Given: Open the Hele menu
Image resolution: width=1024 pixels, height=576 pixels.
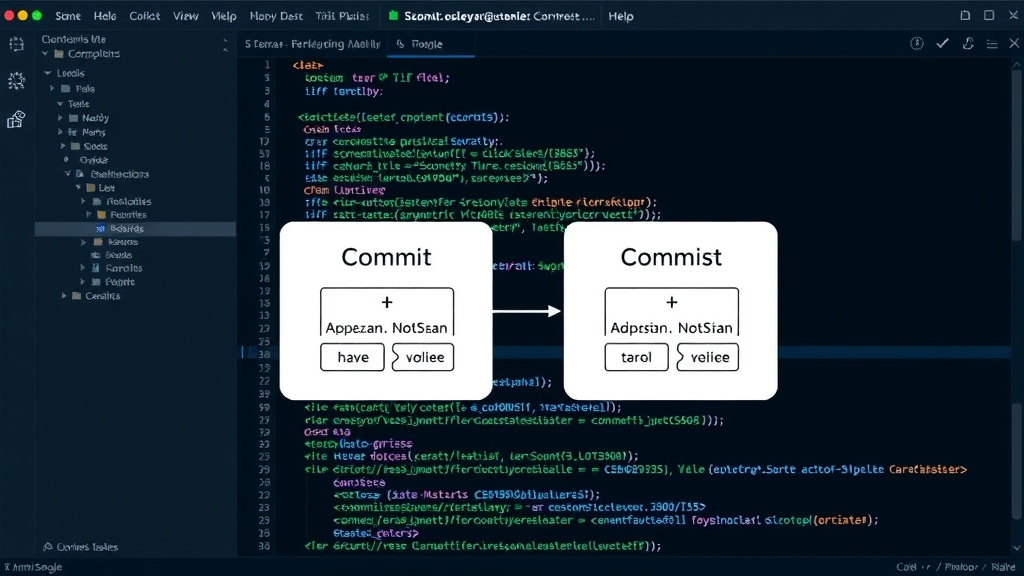Looking at the screenshot, I should coord(104,16).
